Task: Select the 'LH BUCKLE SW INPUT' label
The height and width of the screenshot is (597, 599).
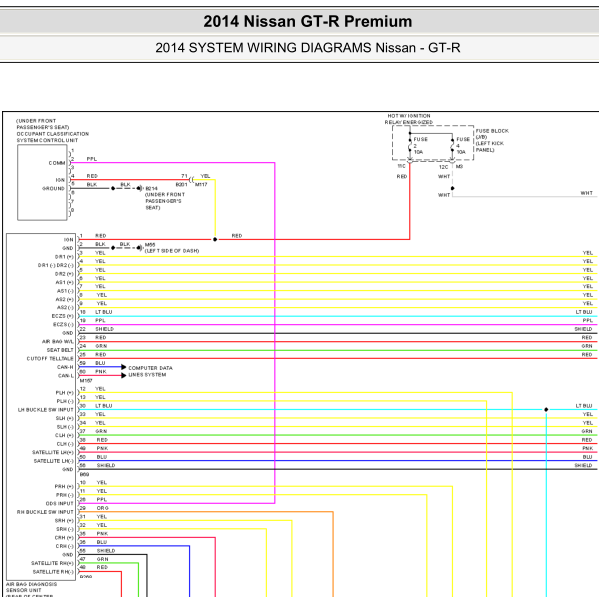Action: (x=45, y=410)
